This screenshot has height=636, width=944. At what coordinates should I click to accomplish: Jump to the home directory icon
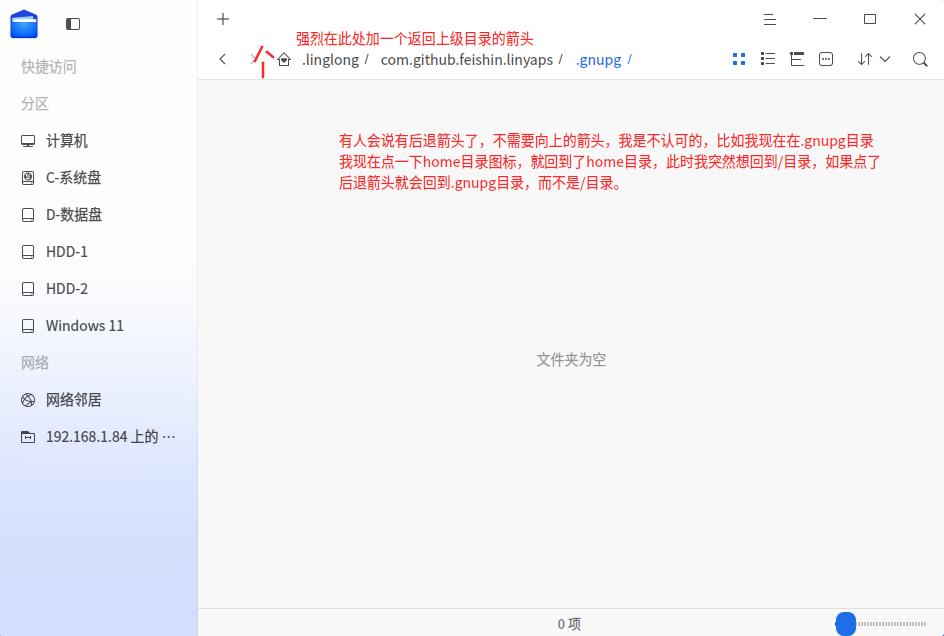click(x=284, y=60)
